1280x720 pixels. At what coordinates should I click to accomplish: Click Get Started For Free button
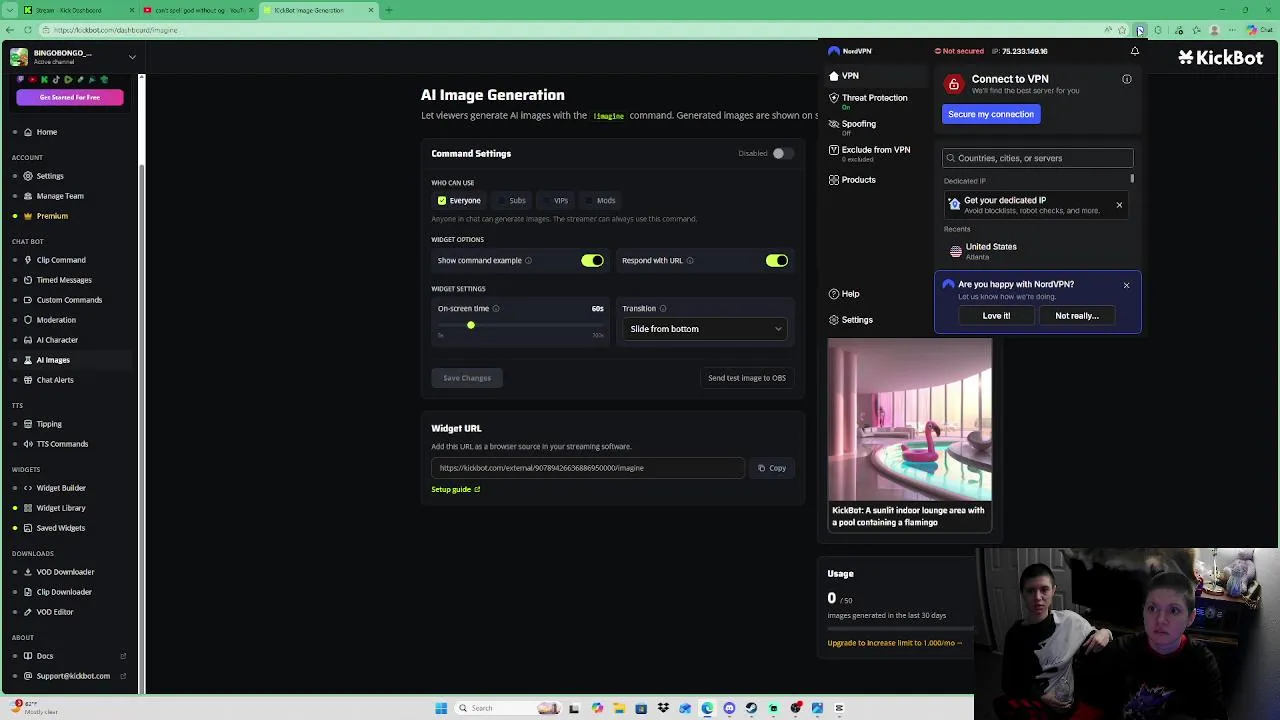[x=70, y=97]
